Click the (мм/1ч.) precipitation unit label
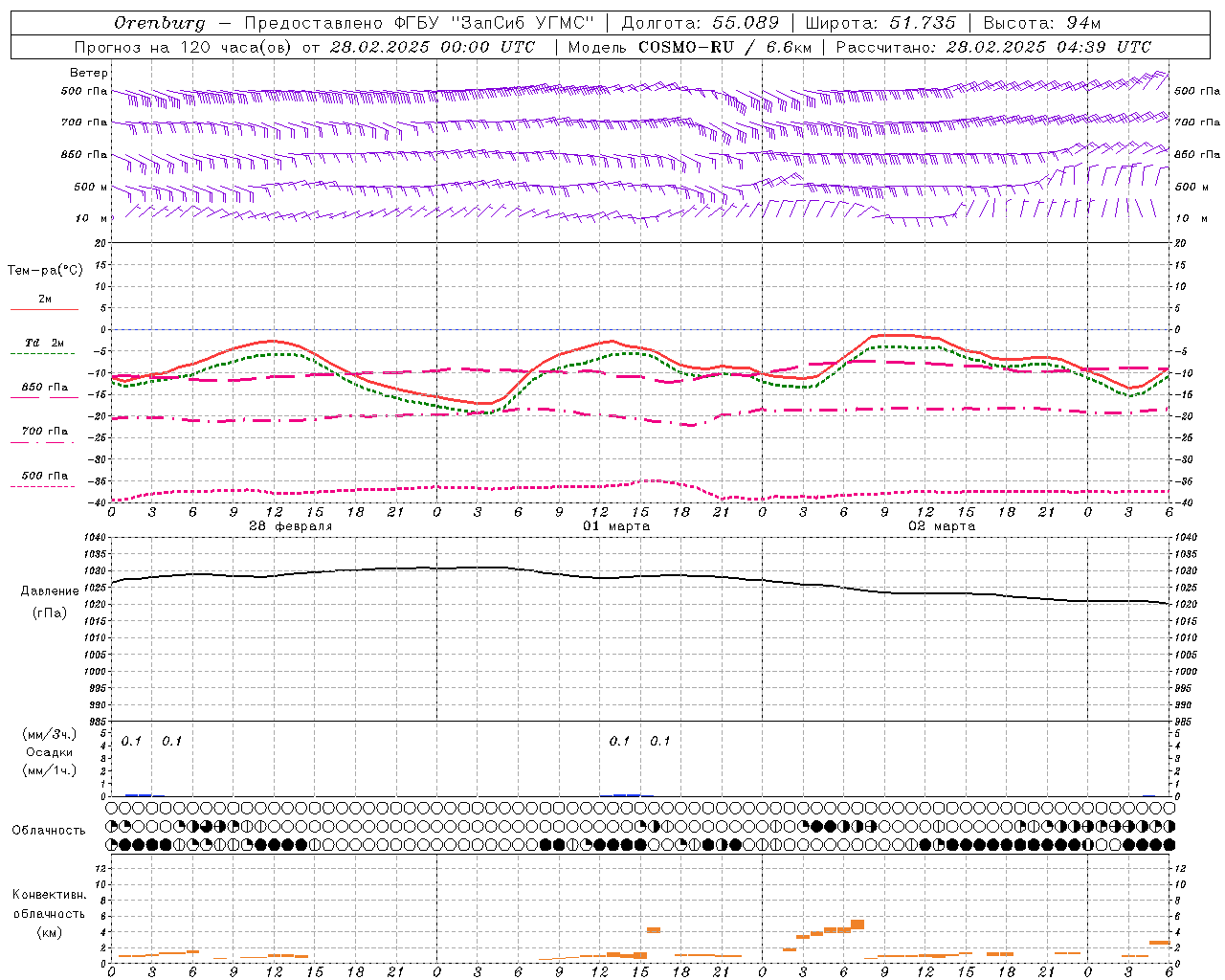This screenshot has height=980, width=1225. click(49, 770)
